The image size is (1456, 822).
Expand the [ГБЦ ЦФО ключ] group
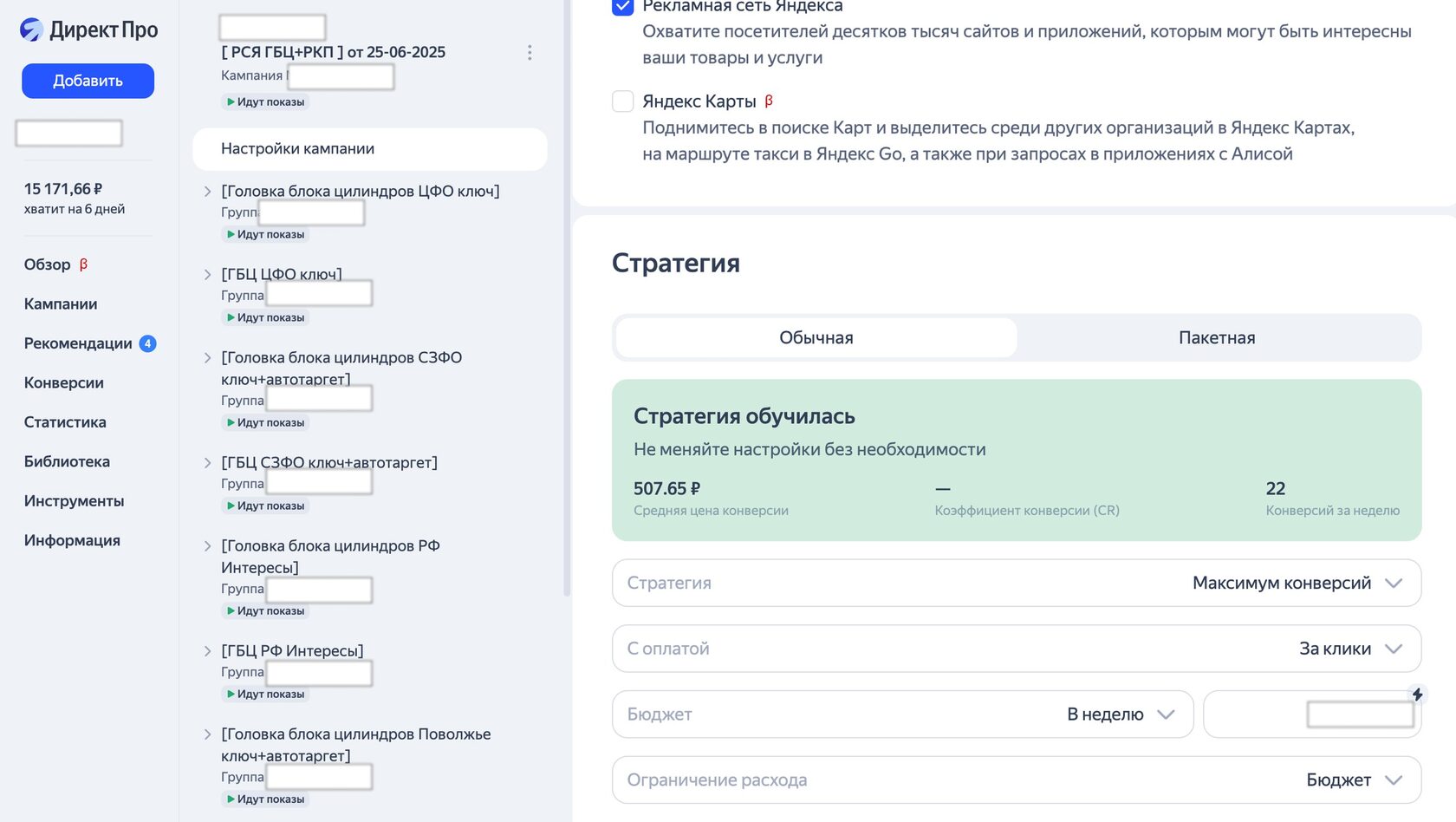click(208, 274)
